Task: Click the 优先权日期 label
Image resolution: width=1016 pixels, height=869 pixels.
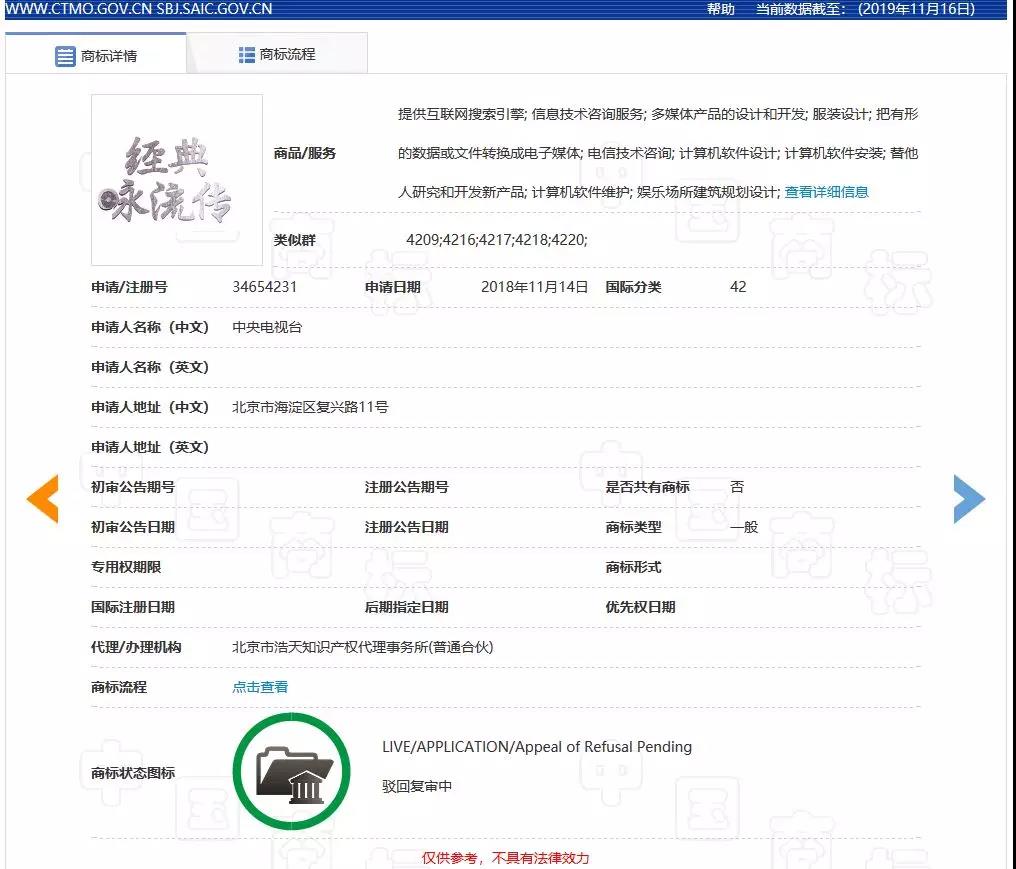Action: 640,607
